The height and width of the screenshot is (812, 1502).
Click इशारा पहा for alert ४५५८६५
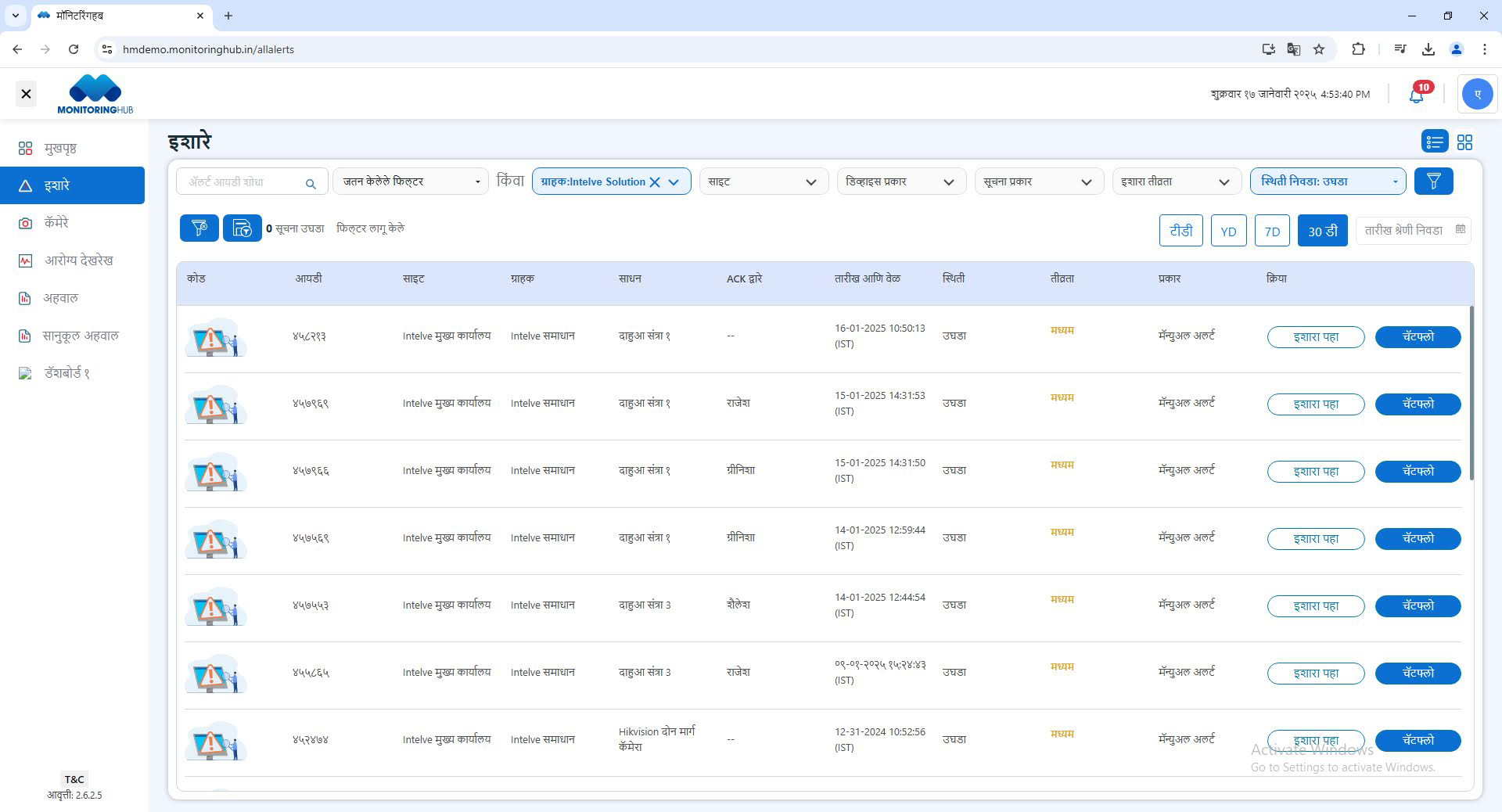[1316, 674]
